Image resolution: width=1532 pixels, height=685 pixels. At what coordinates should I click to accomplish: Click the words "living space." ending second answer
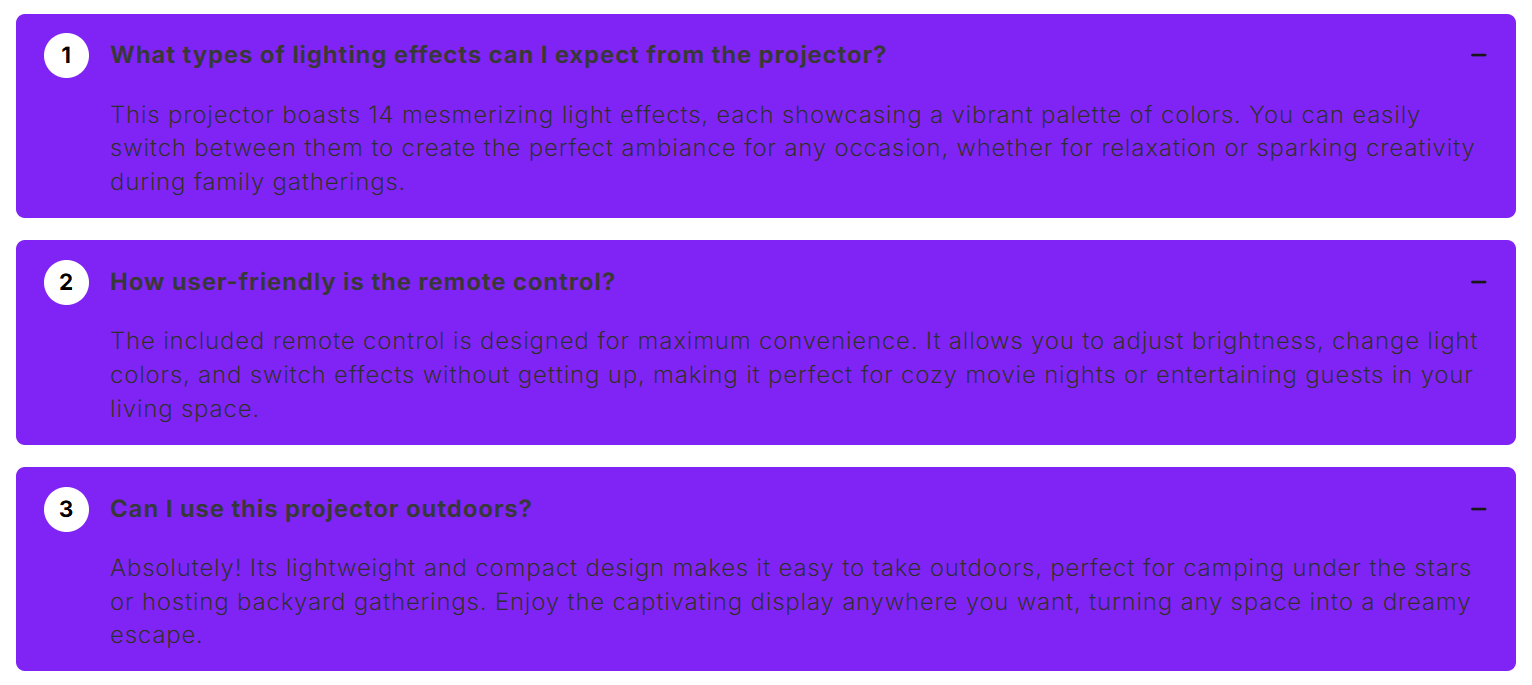point(184,410)
